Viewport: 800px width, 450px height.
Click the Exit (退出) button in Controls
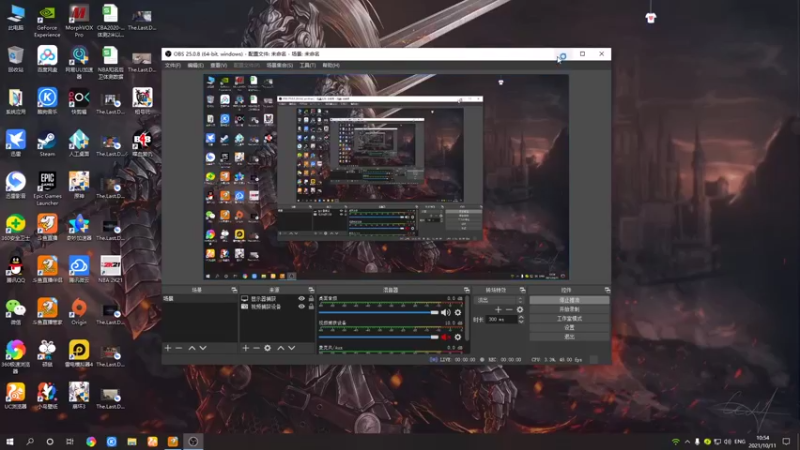point(569,337)
